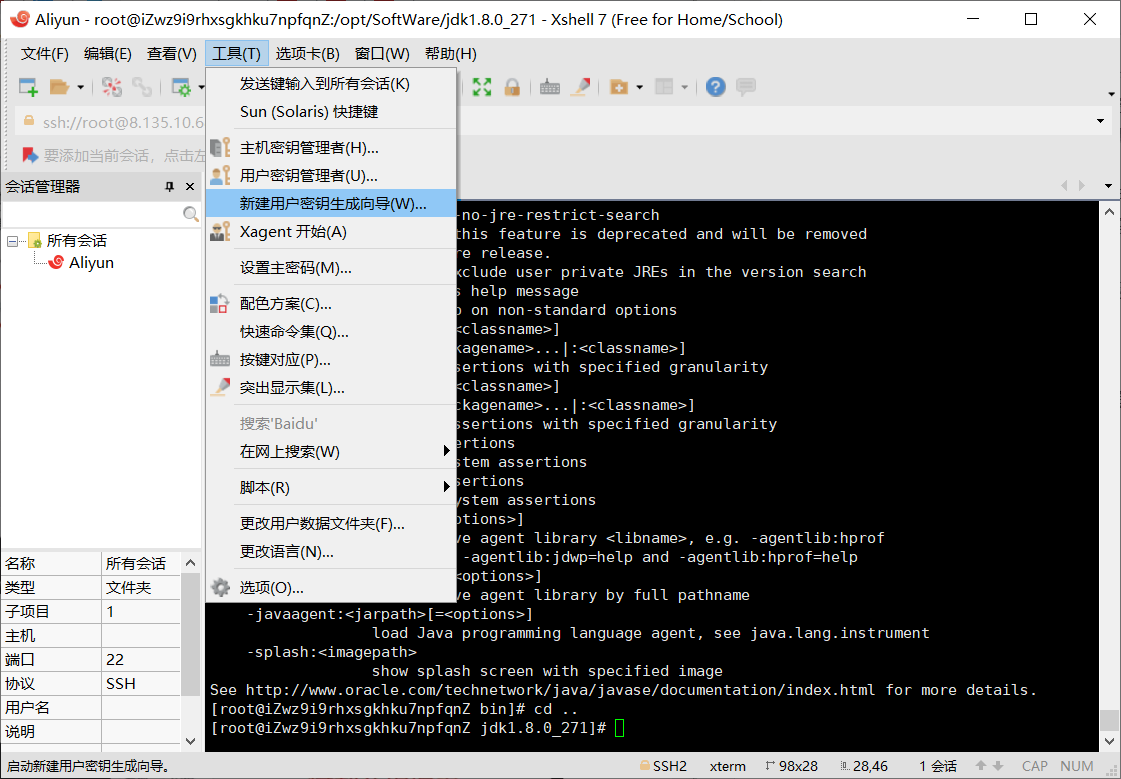Open the 帮助(H) menu
The width and height of the screenshot is (1121, 779).
point(450,54)
